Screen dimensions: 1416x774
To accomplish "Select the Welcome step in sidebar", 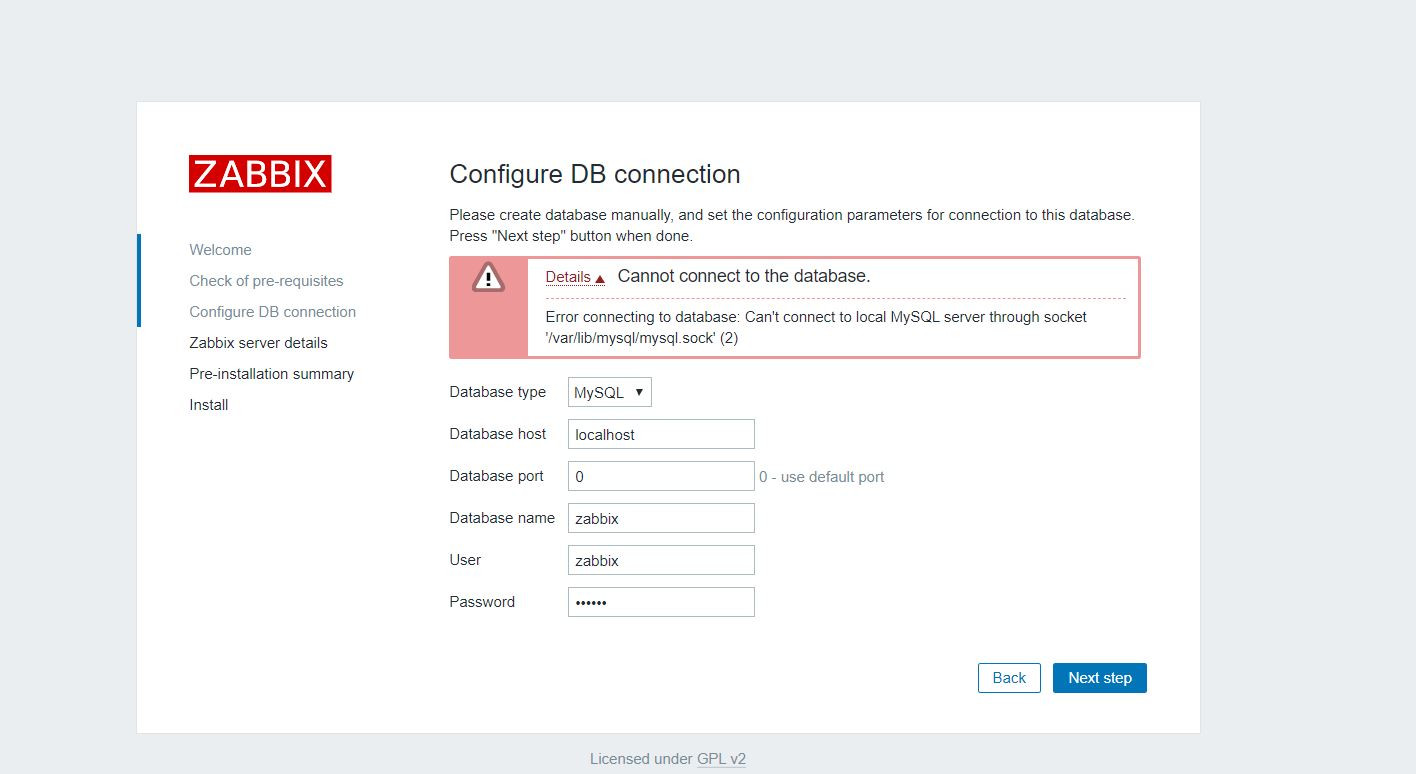I will 220,250.
